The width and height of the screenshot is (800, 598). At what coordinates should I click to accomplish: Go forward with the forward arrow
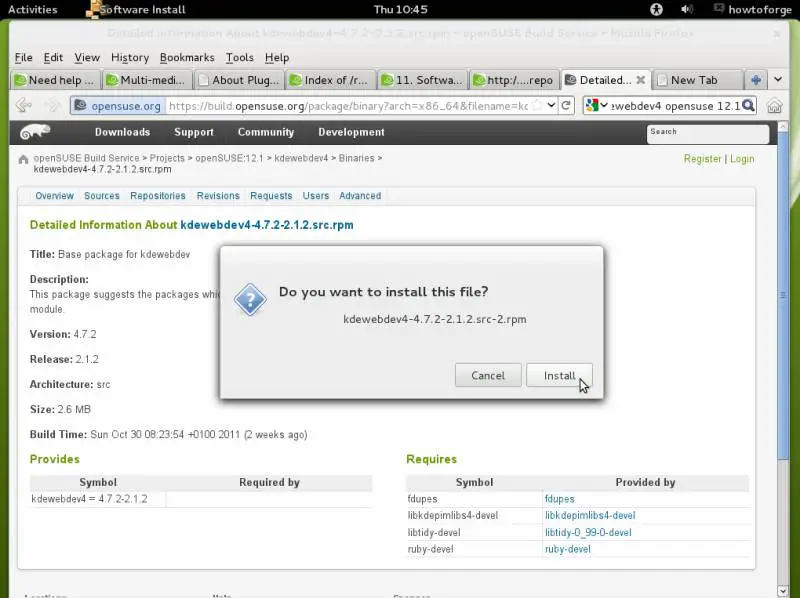53,106
